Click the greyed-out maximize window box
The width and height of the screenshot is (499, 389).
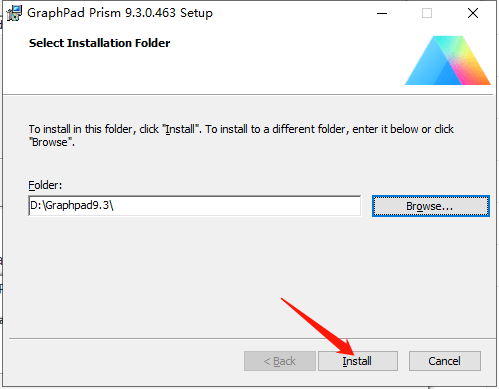427,13
